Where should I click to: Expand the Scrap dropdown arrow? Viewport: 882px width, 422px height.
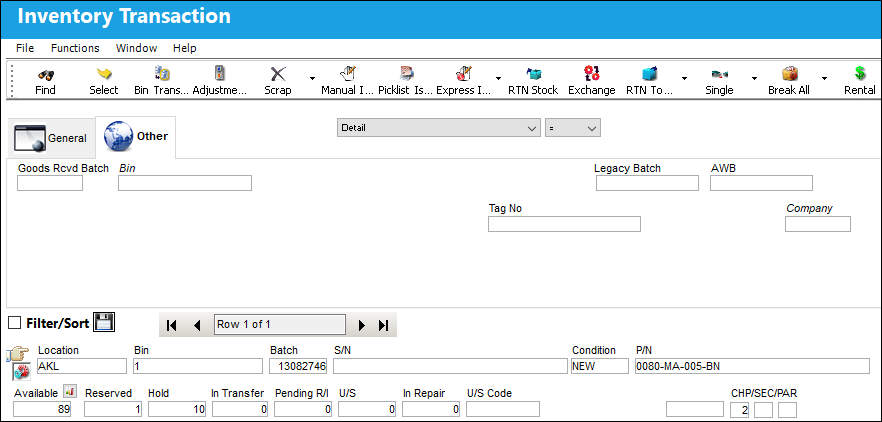[x=312, y=78]
